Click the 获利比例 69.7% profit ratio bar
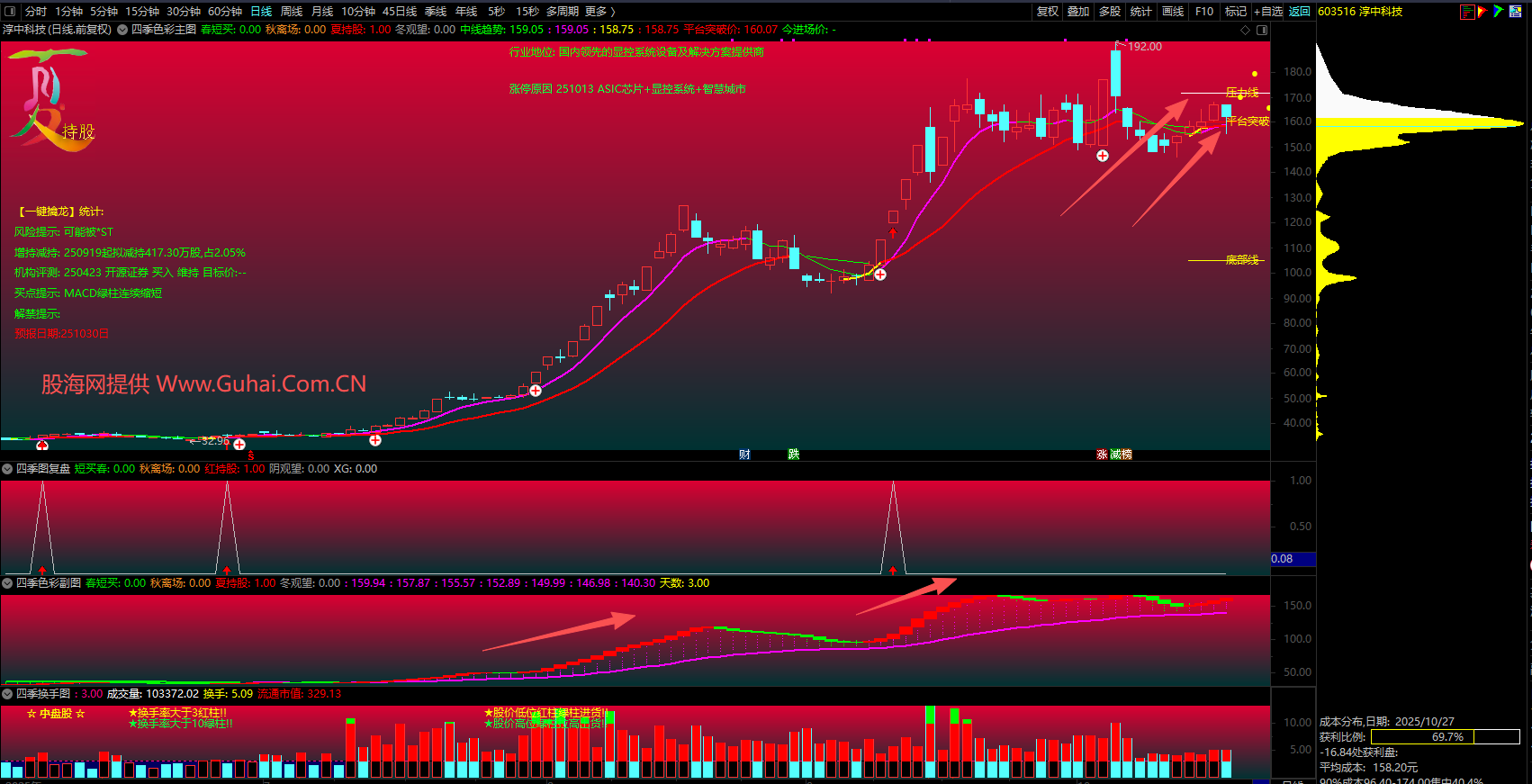The width and height of the screenshot is (1532, 784). click(x=1446, y=737)
